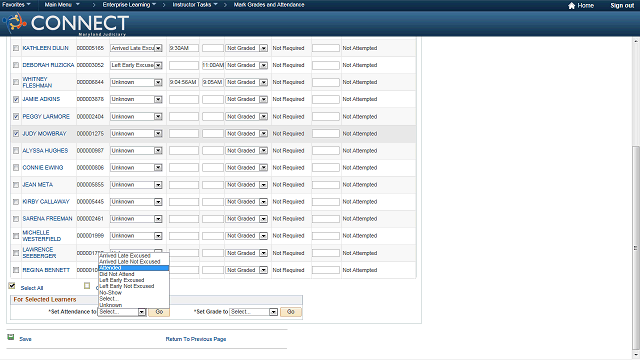
Task: Click Go button next to Set Attendance
Action: click(159, 312)
